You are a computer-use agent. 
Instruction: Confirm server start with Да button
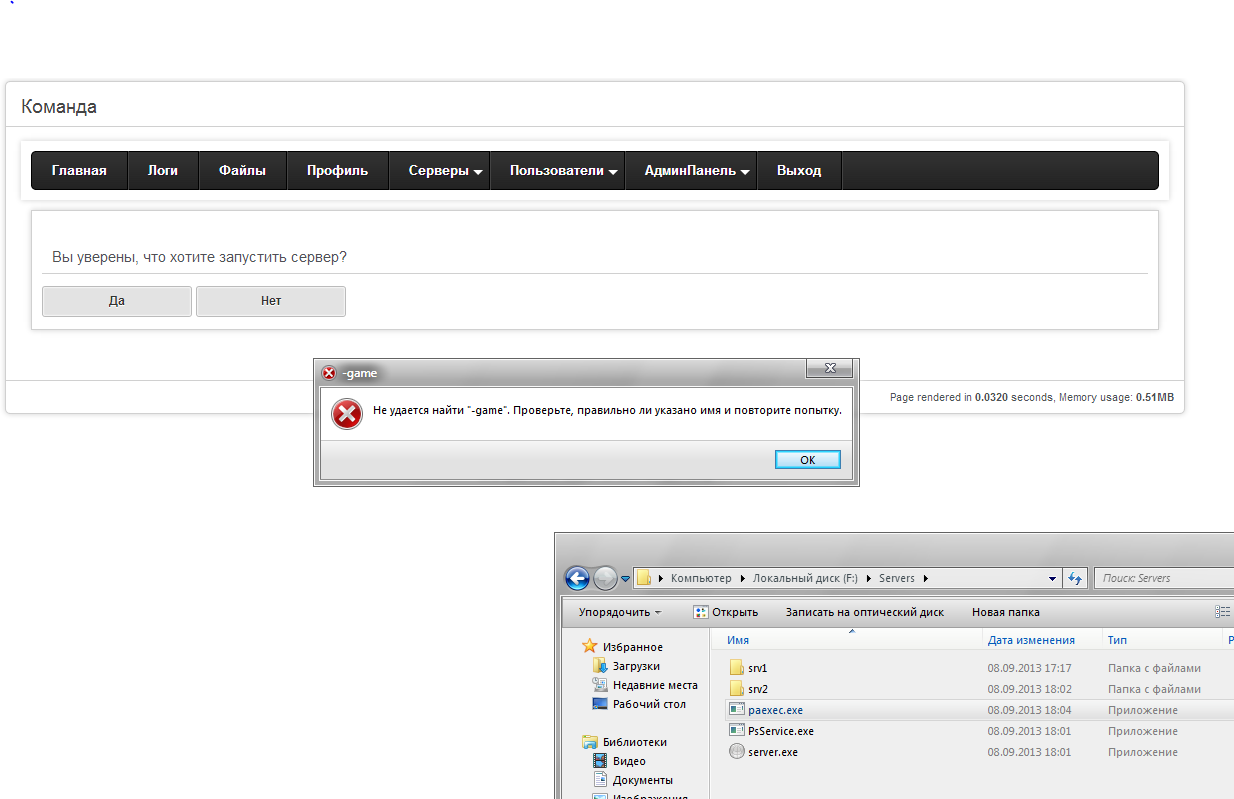click(117, 301)
